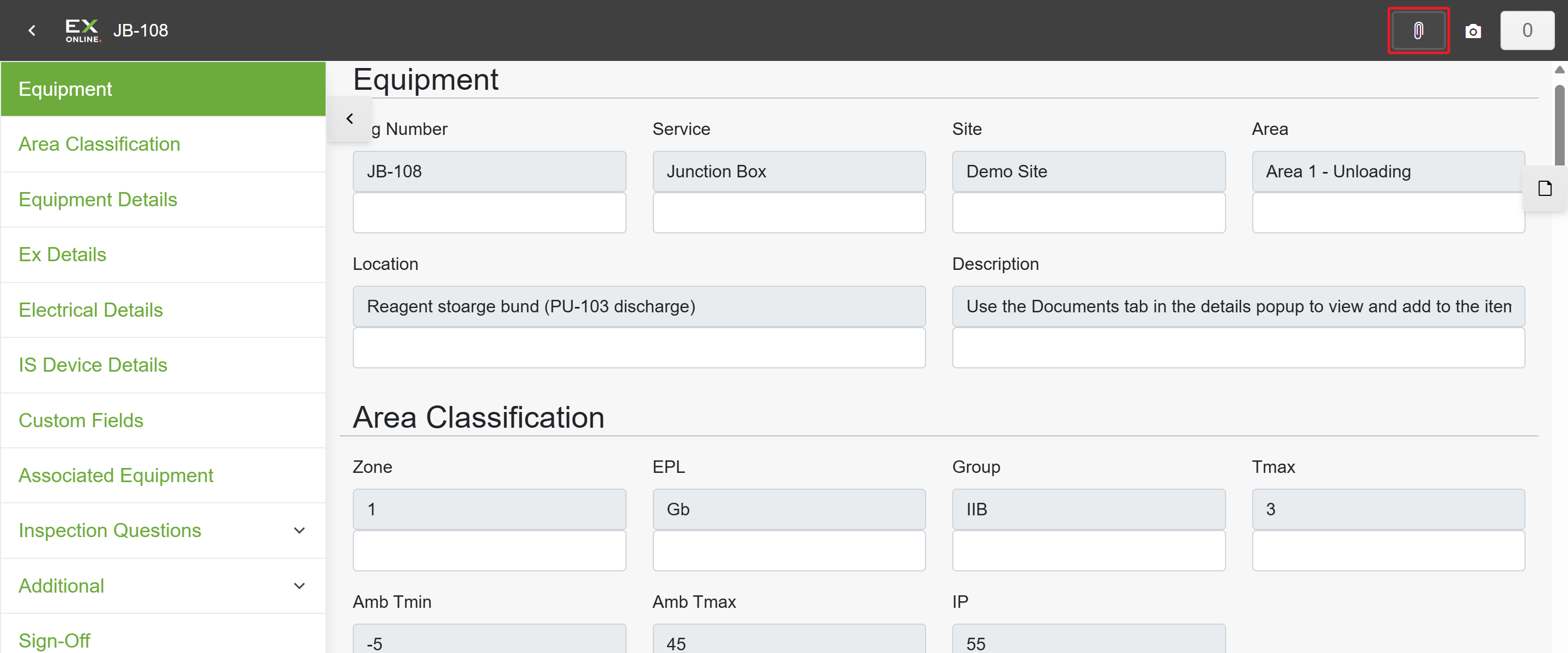The width and height of the screenshot is (1568, 653).
Task: Open Equipment Details in sidebar
Action: pos(163,200)
